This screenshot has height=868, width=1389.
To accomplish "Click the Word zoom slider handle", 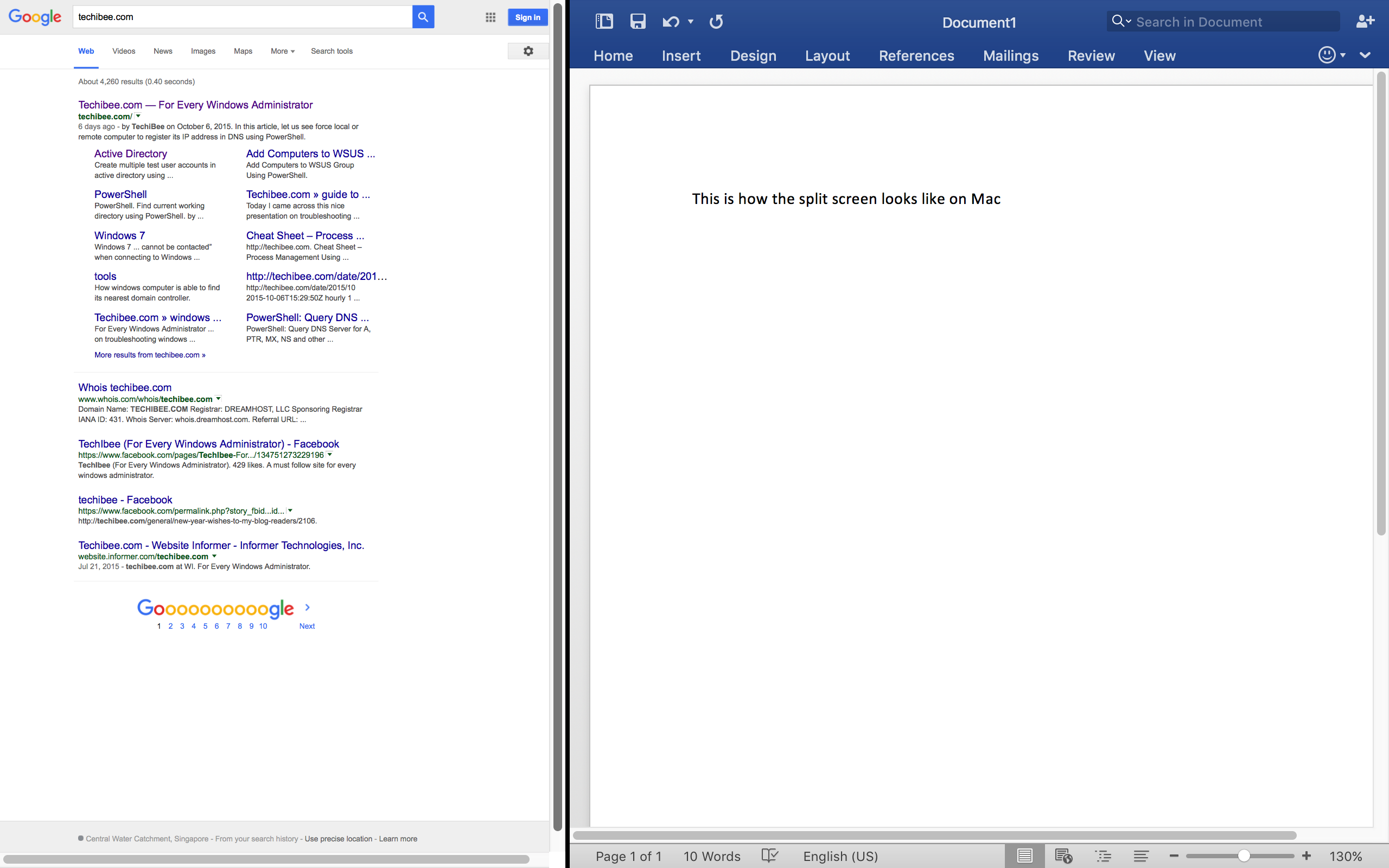I will (x=1243, y=856).
